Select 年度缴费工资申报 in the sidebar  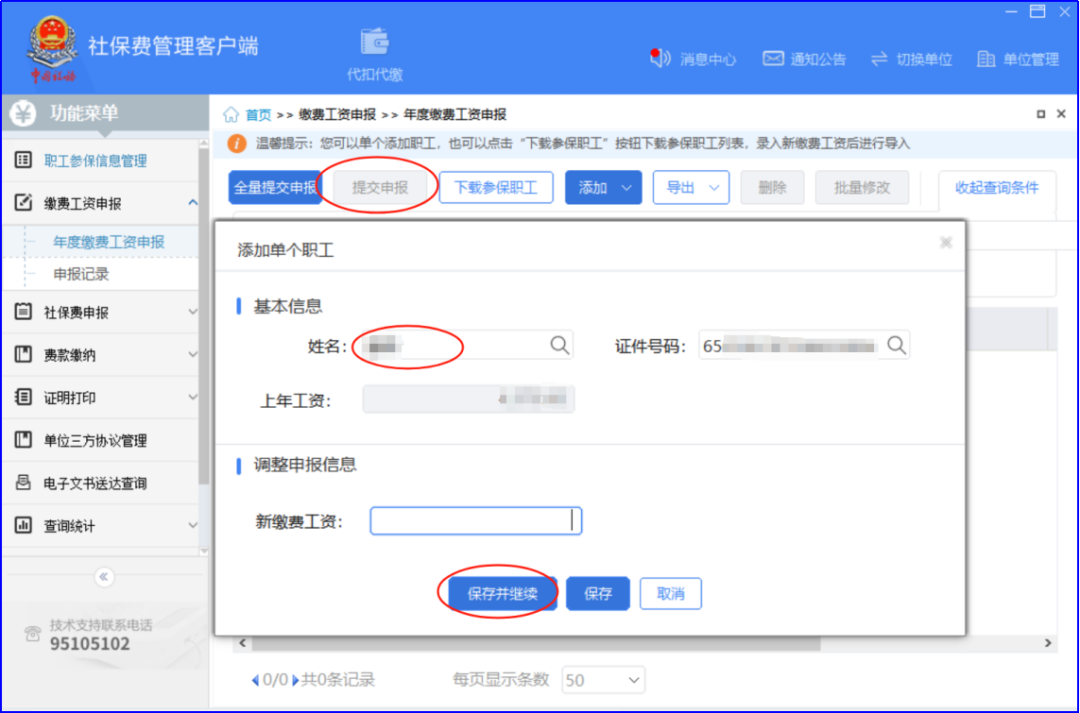point(109,242)
